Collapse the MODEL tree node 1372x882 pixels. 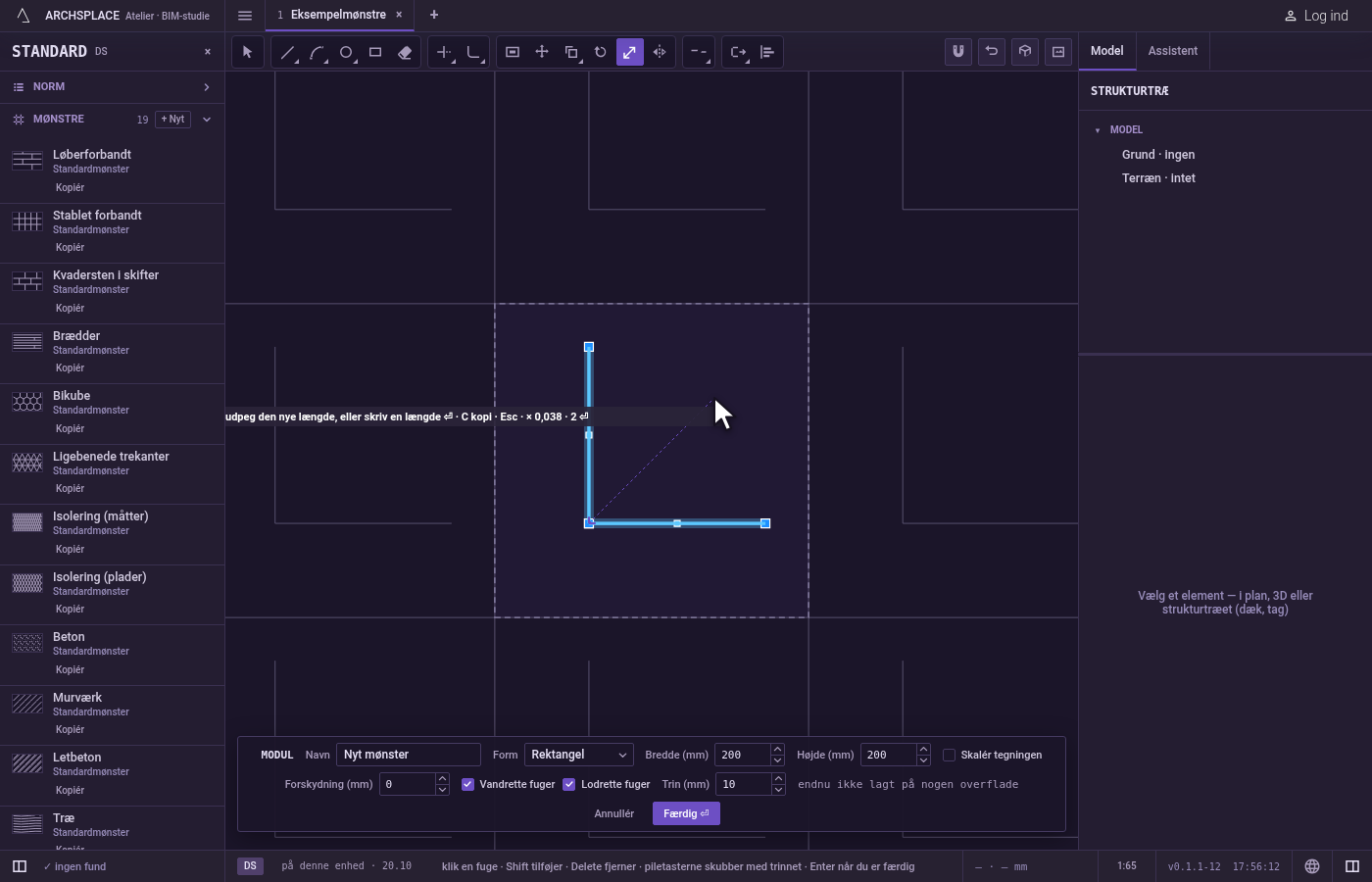point(1098,130)
